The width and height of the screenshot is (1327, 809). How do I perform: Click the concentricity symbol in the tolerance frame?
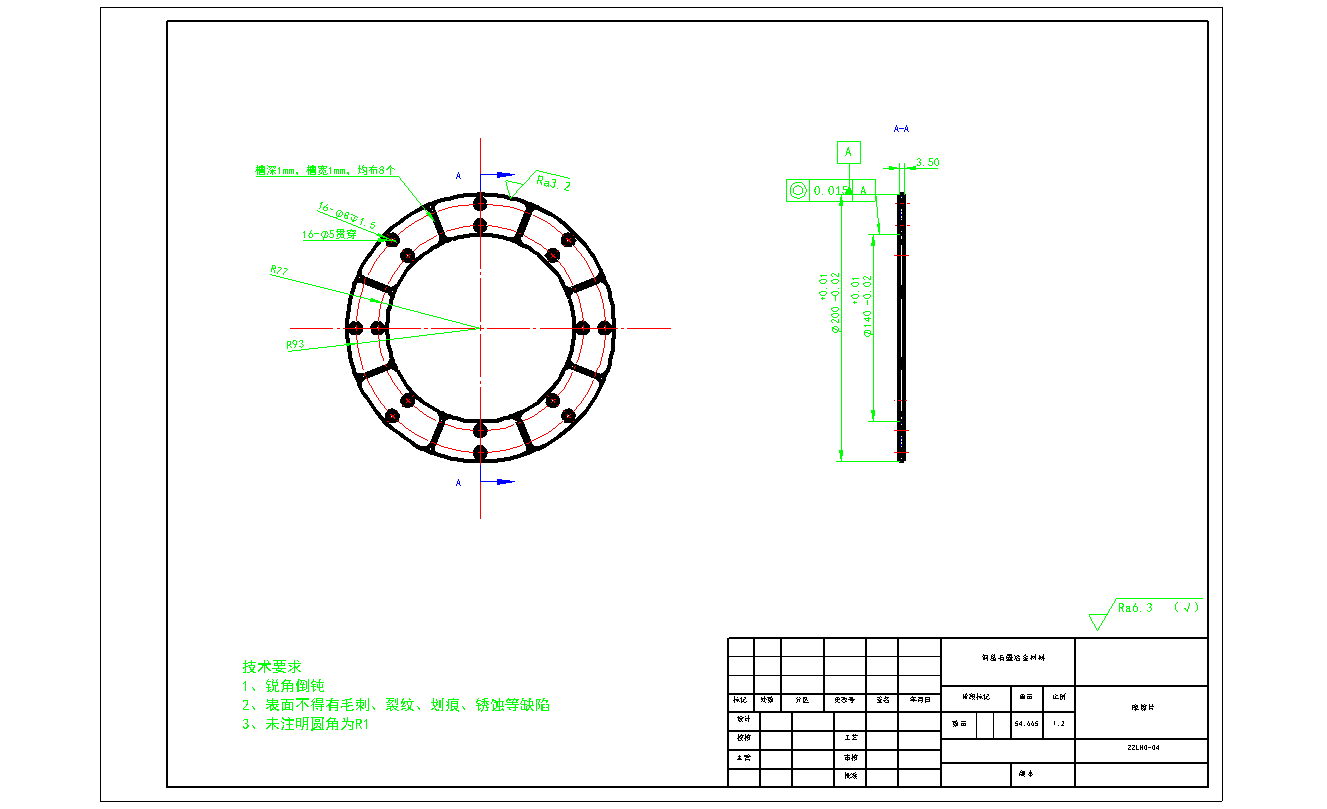click(x=797, y=191)
